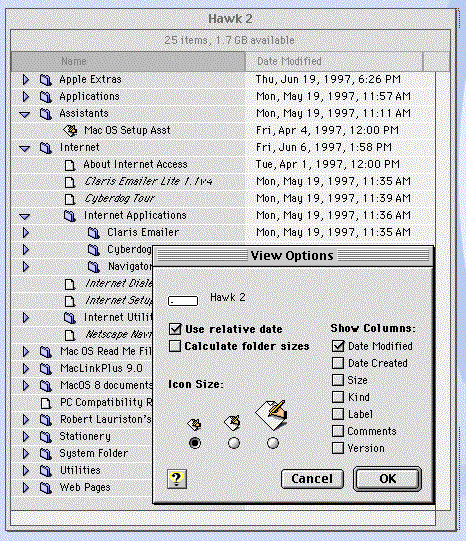The height and width of the screenshot is (541, 466).
Task: Click the Internet Applications folder icon
Action: point(70,216)
